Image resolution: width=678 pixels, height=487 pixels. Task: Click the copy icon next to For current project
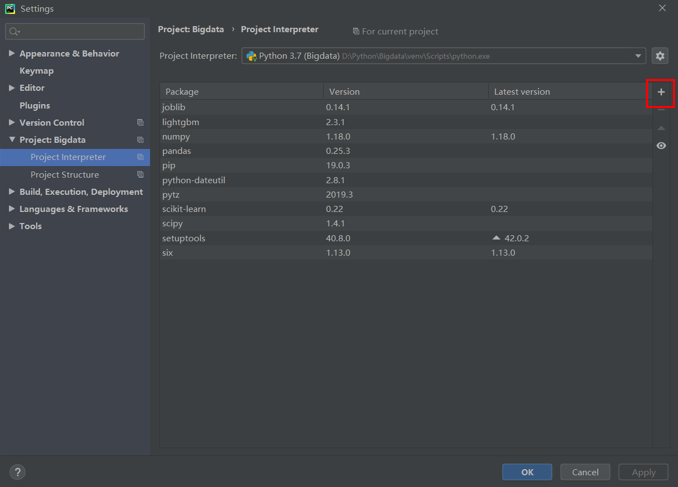coord(356,32)
